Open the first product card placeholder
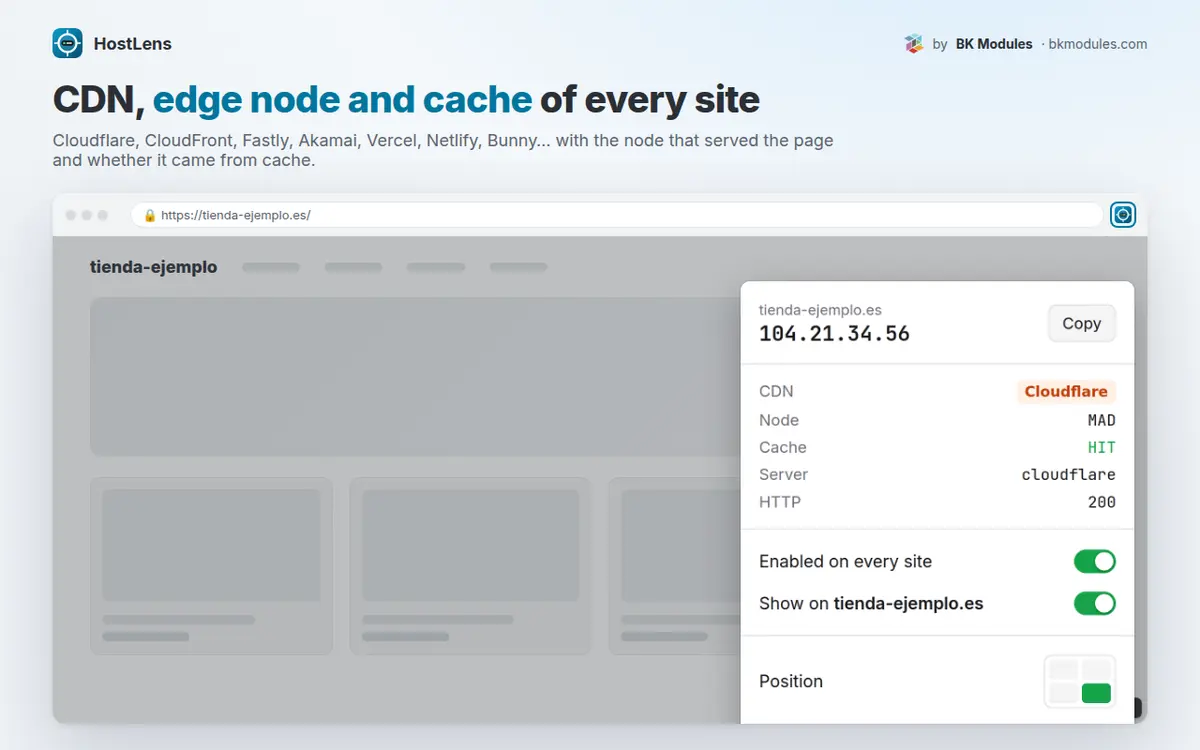Viewport: 1200px width, 750px height. tap(211, 566)
